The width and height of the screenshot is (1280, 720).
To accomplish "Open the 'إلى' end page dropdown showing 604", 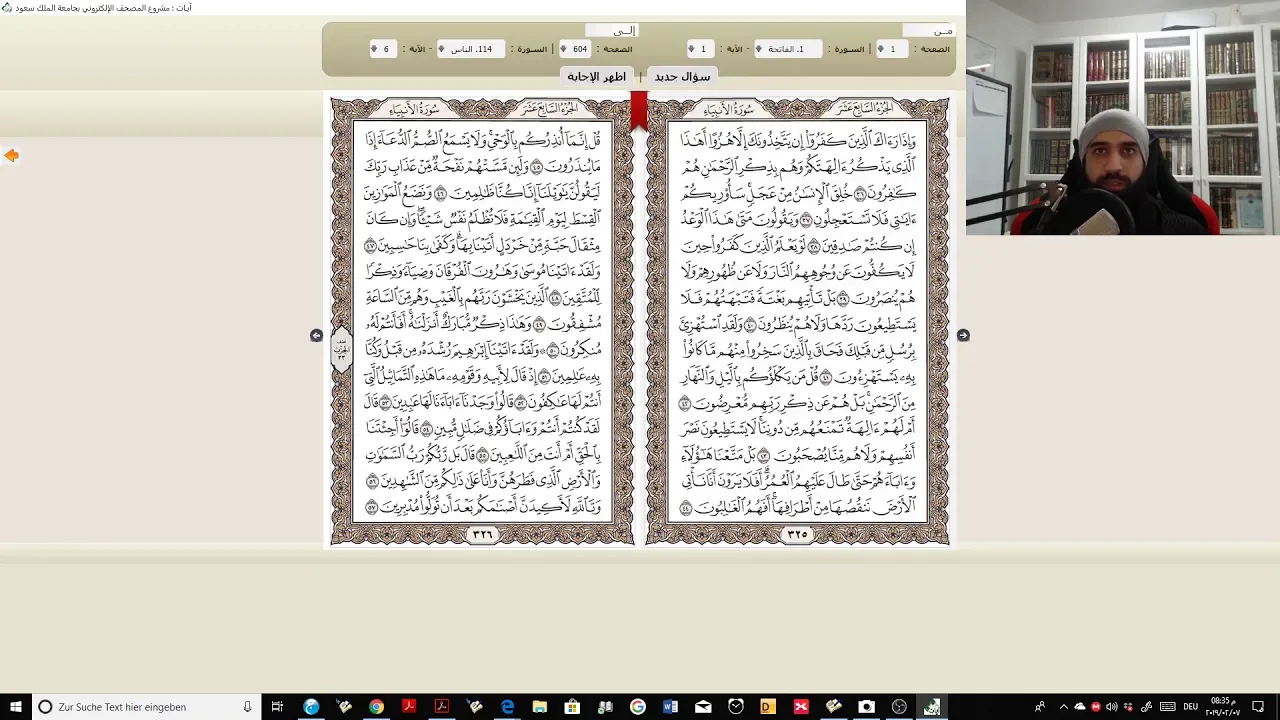I will (576, 49).
